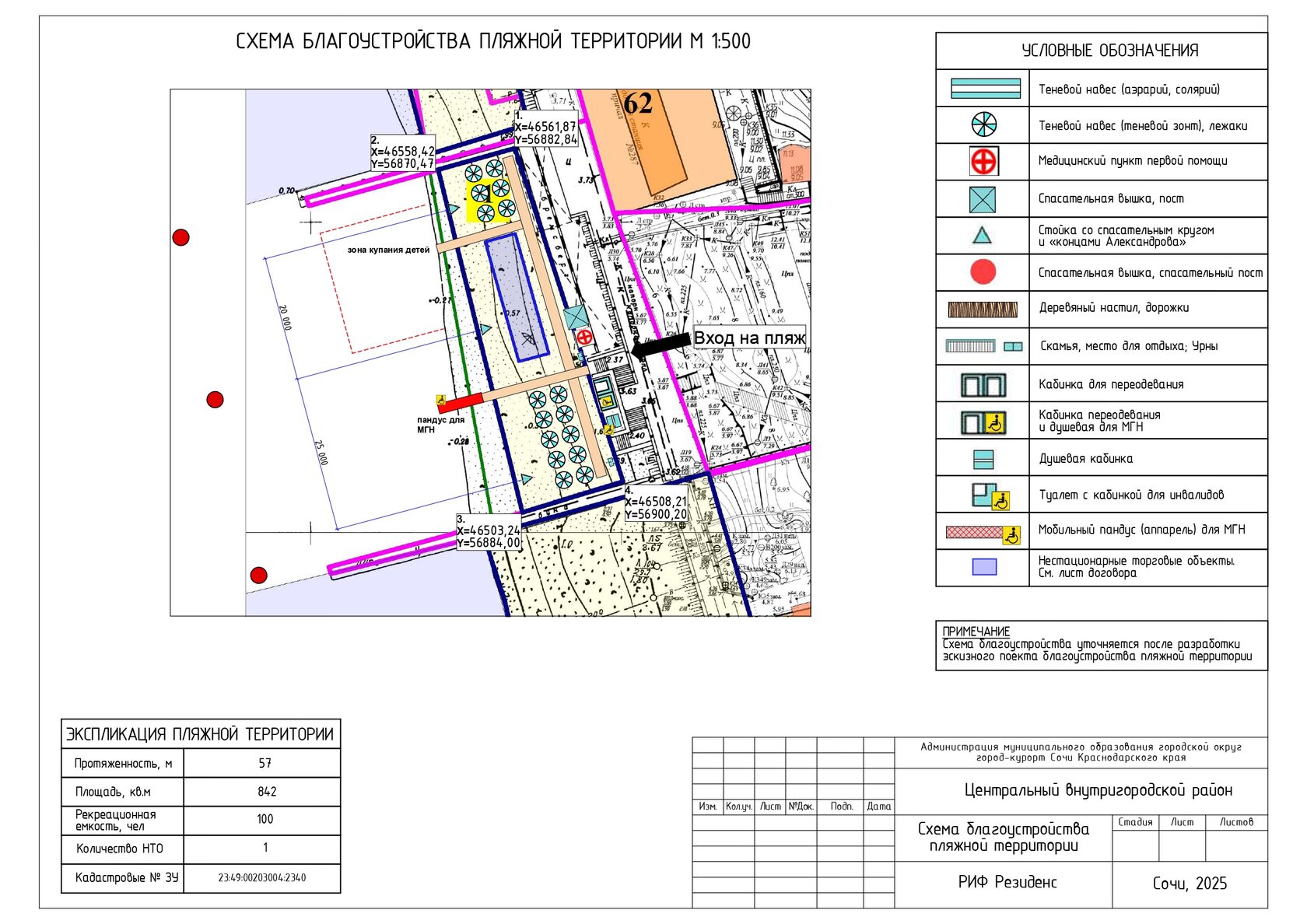Click the red cross medical point legend symbol
The image size is (1307, 924).
(983, 162)
